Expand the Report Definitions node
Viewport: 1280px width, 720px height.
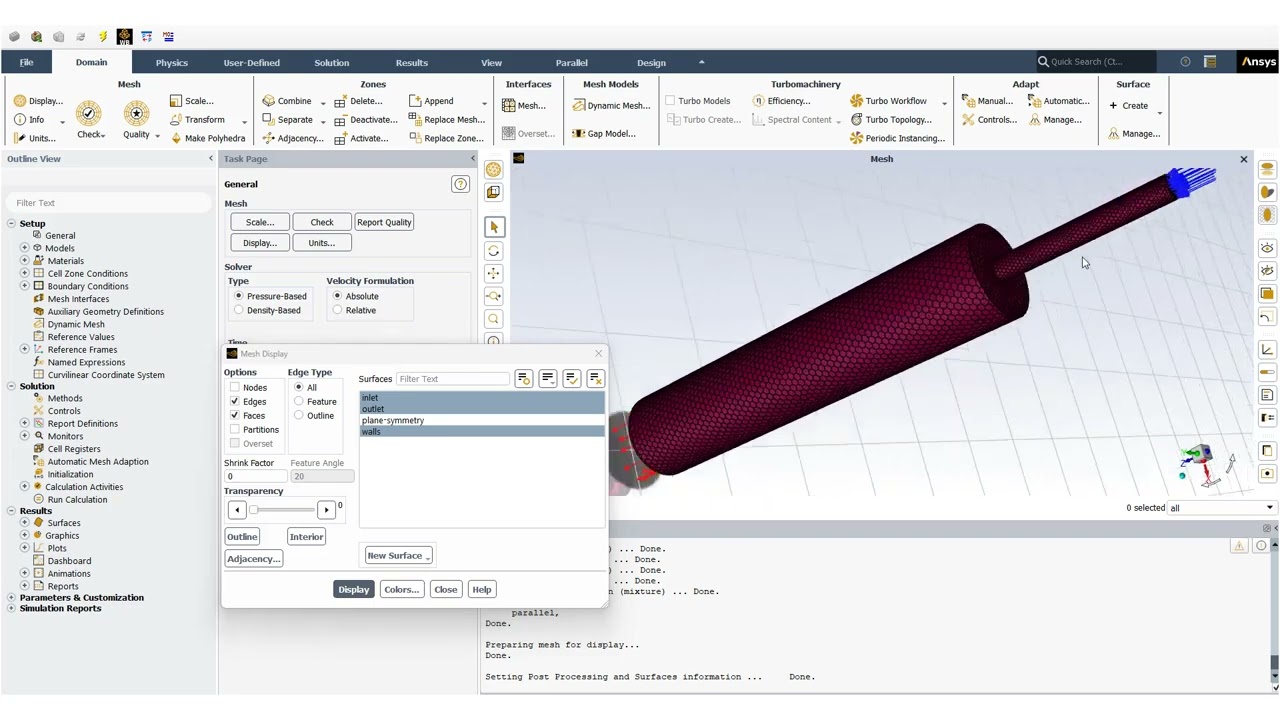24,423
